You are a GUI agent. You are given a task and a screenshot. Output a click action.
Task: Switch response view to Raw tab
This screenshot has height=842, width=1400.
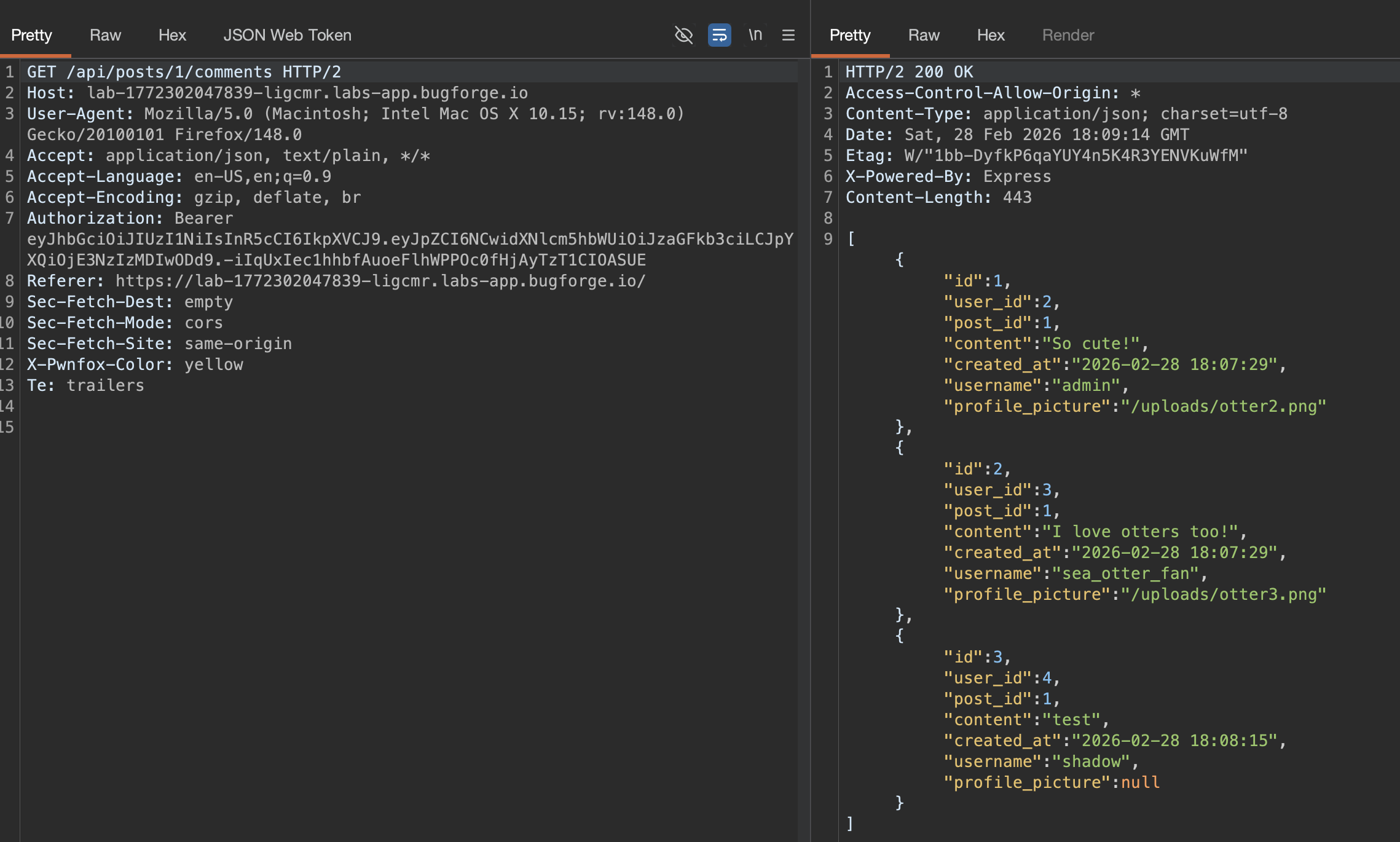tap(924, 35)
